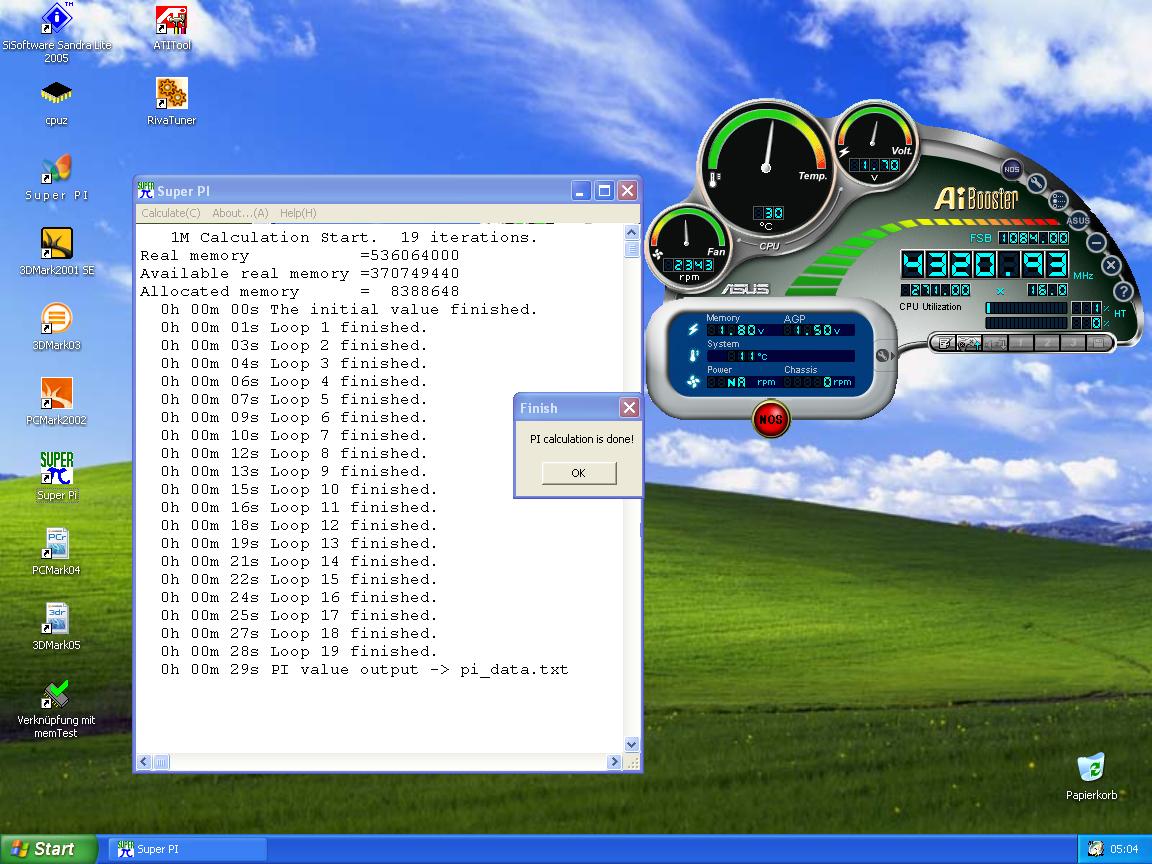Open the Help(H) menu in Super PI
The image size is (1152, 864).
pyautogui.click(x=298, y=213)
